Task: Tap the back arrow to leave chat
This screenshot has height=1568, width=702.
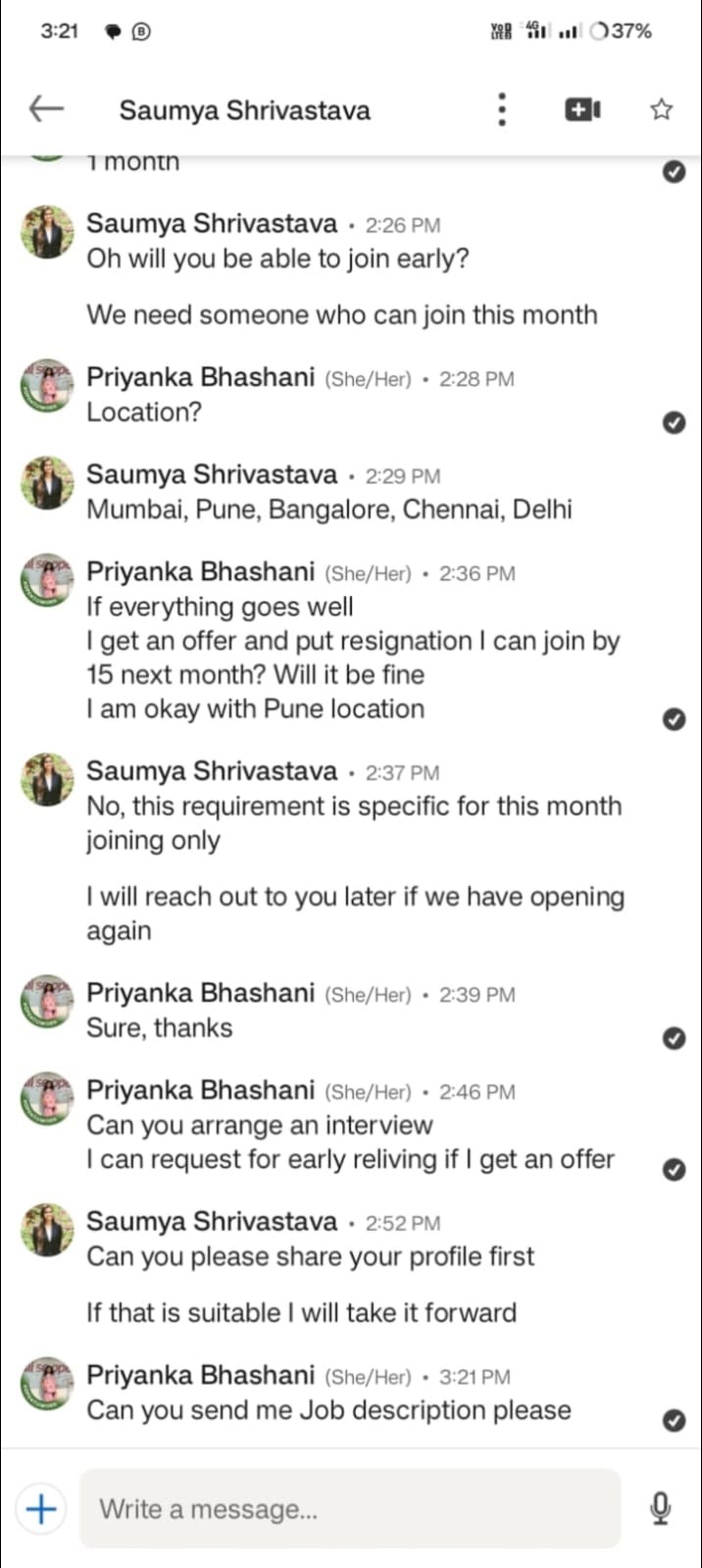Action: (46, 109)
